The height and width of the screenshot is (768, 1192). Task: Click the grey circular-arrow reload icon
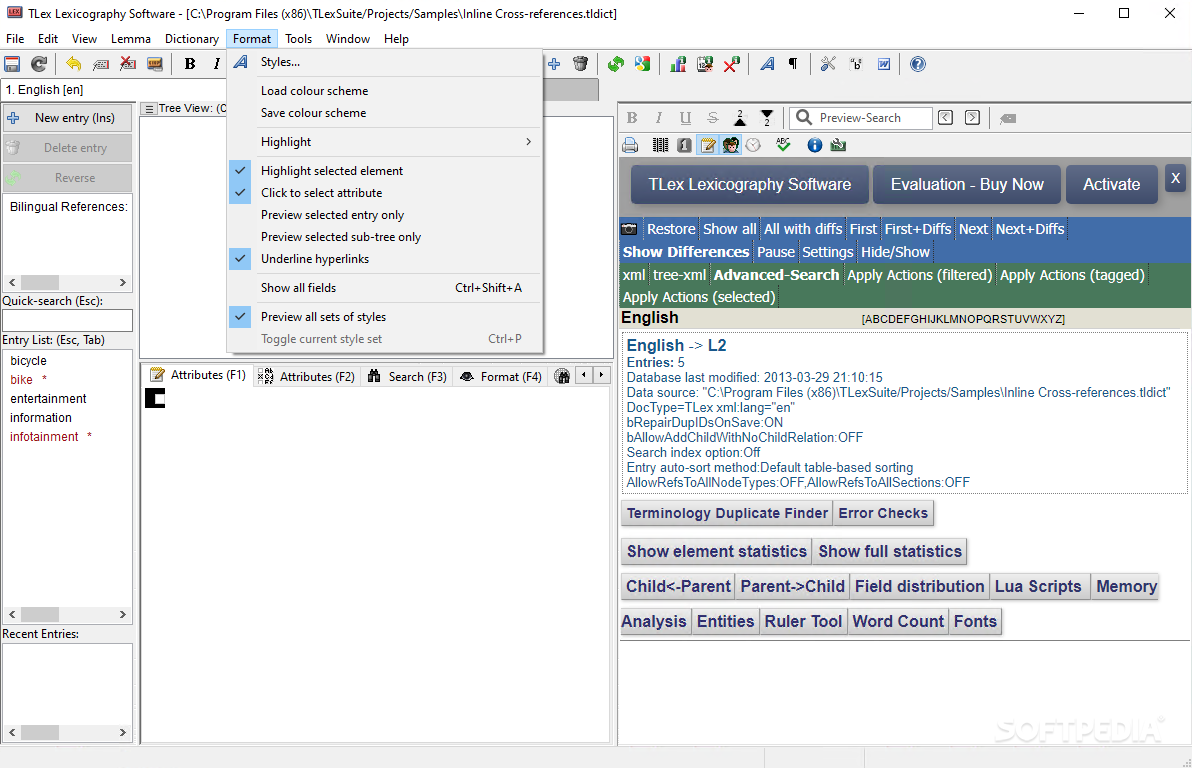tap(39, 64)
